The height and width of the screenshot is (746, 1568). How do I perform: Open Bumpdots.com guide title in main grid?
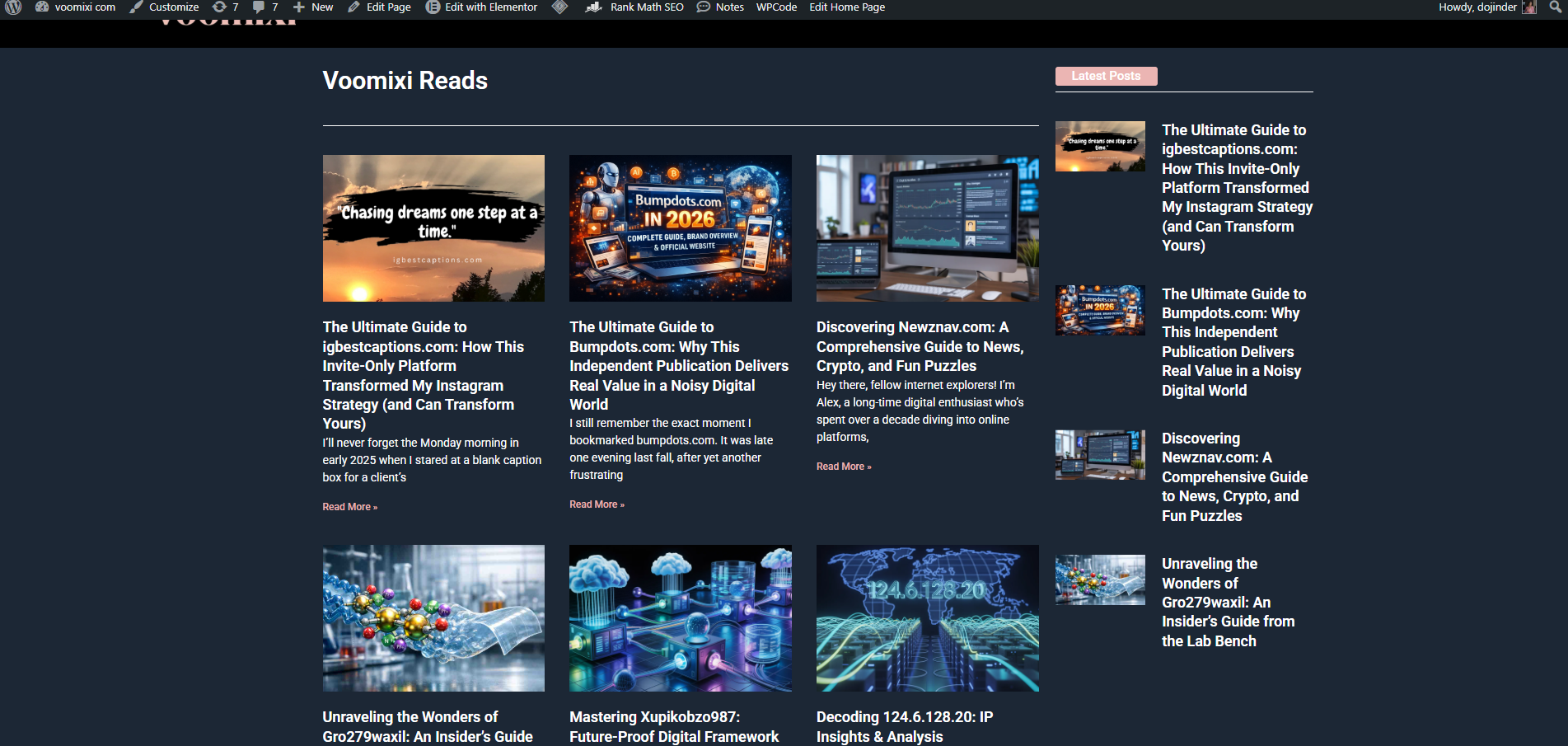click(x=679, y=365)
